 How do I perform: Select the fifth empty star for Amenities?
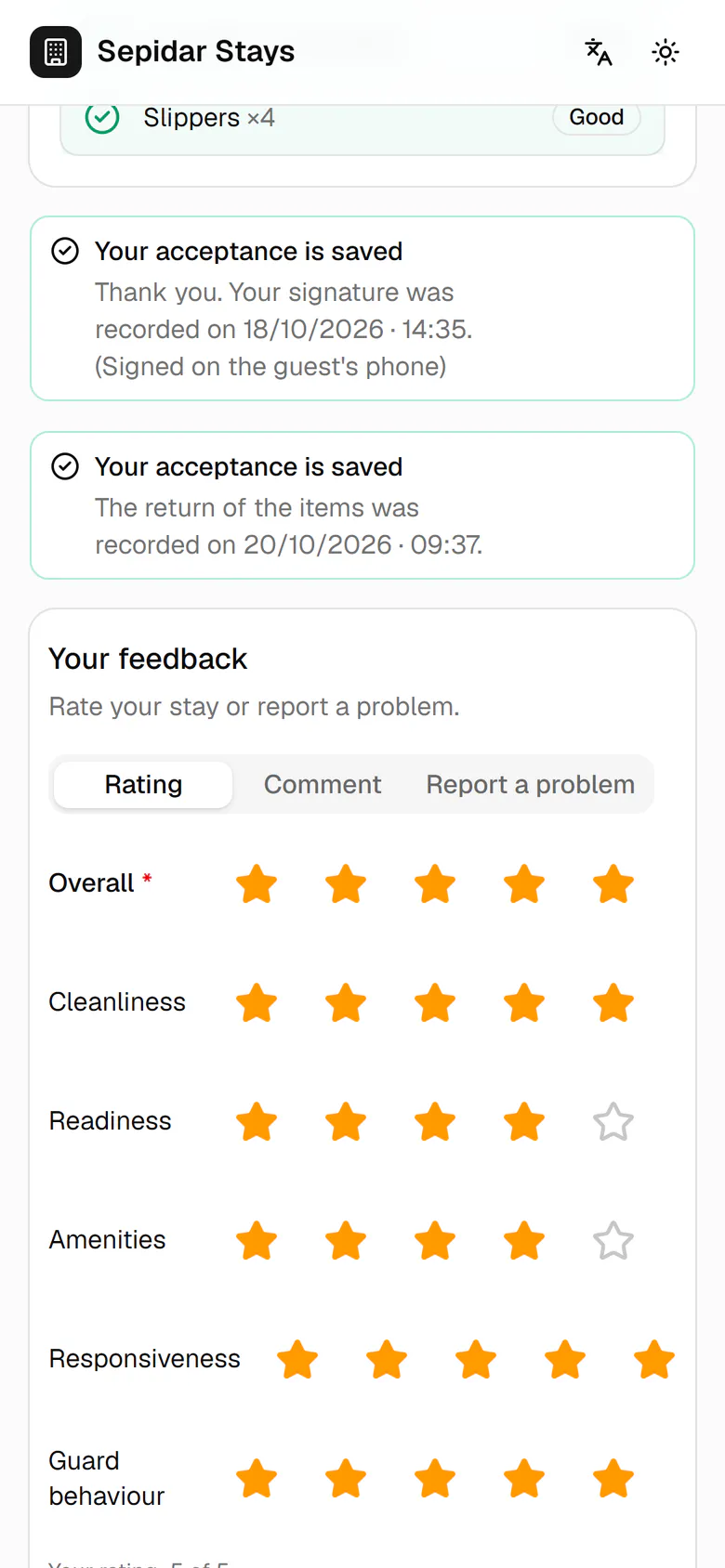pos(613,1240)
